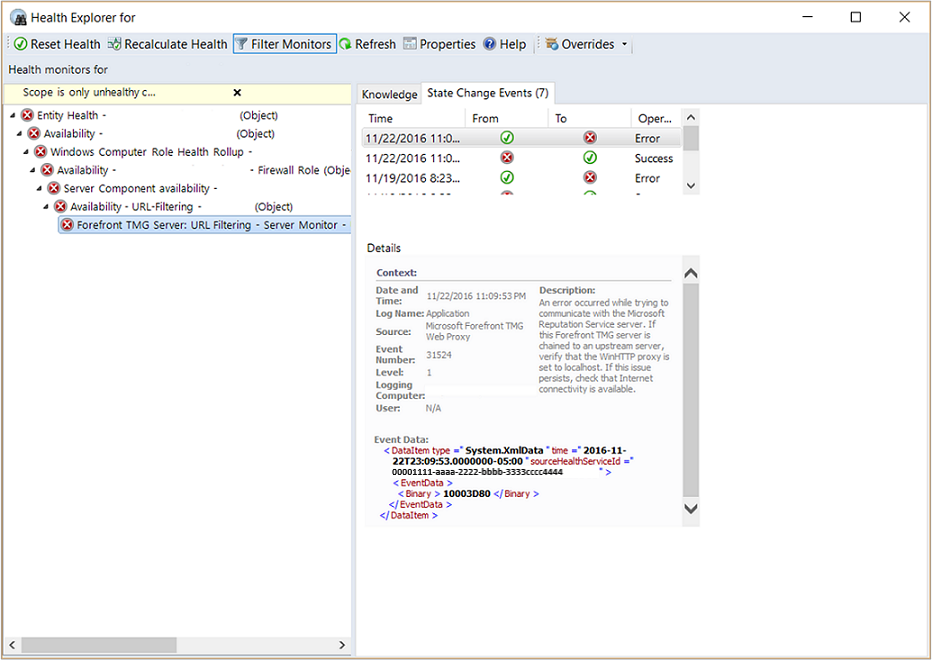Sort events by the From column header
Screen dimensions: 932x660
507,118
